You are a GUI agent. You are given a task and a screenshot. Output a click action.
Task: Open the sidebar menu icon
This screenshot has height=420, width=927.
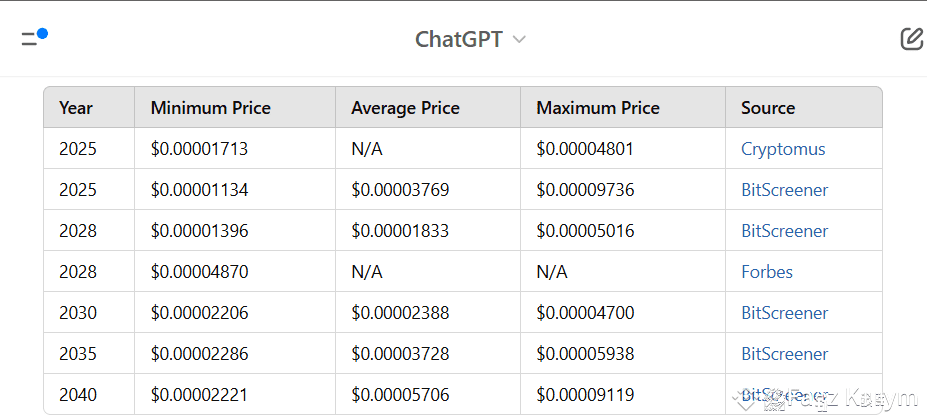coord(33,39)
